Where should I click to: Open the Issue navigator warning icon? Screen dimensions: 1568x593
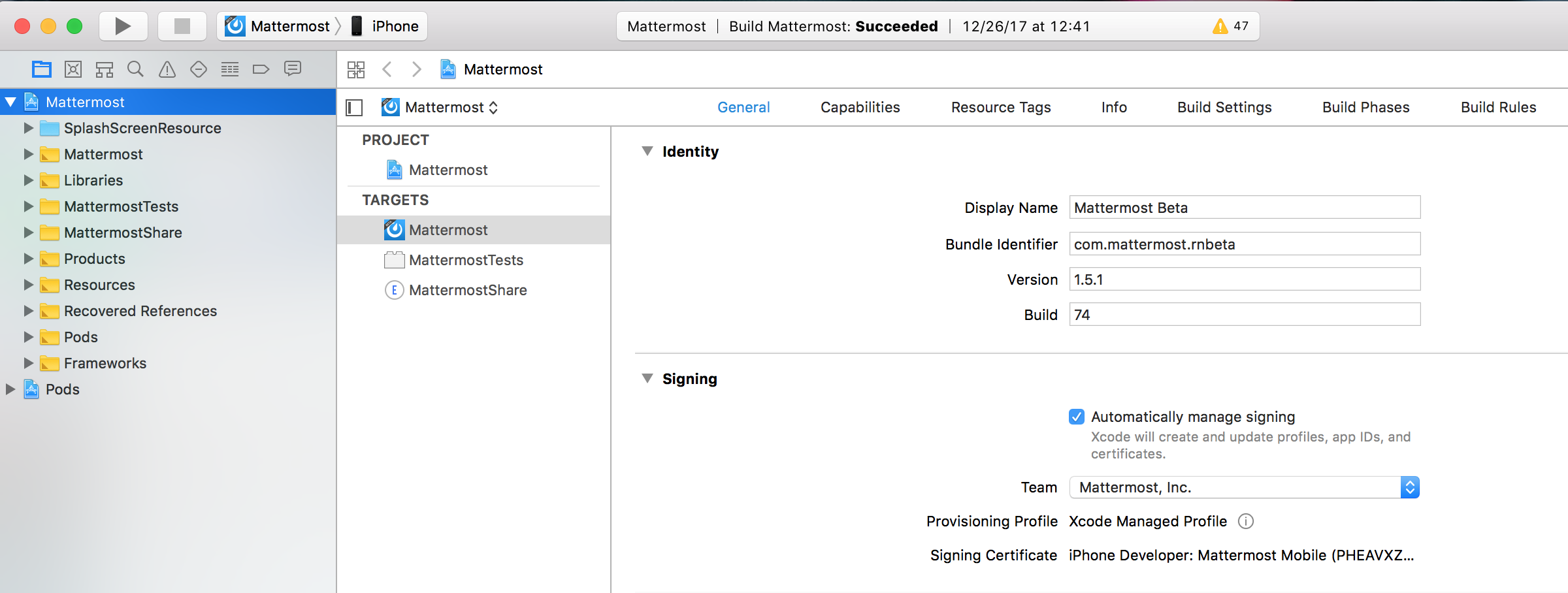pos(167,69)
